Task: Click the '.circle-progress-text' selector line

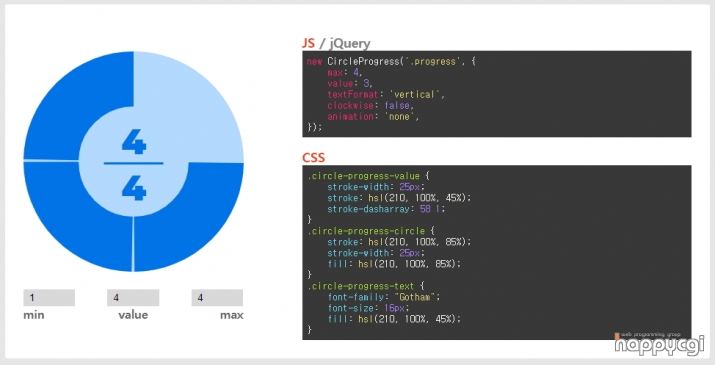Action: point(366,286)
